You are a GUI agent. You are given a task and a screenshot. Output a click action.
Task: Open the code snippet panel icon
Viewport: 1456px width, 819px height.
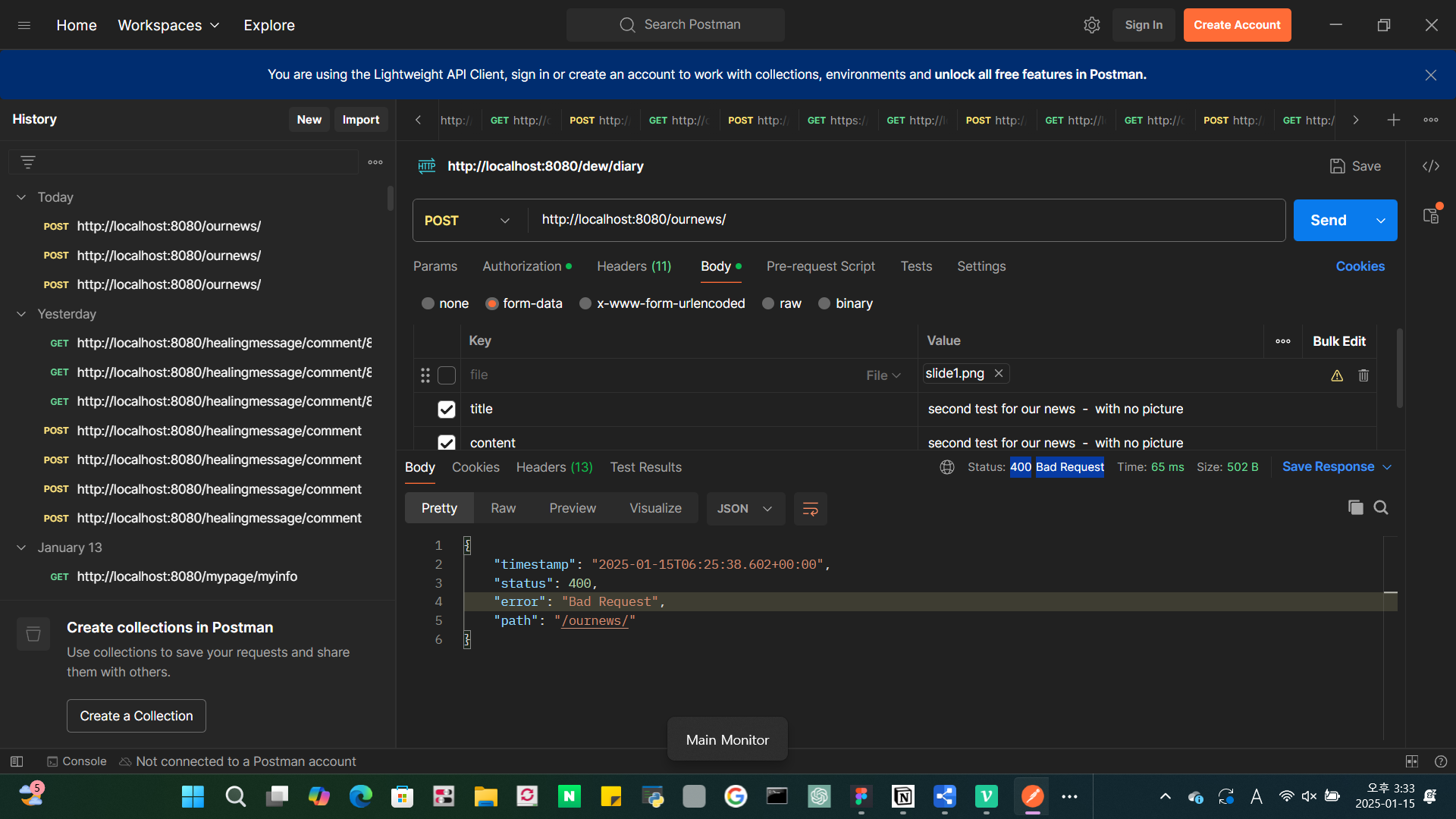click(x=1430, y=166)
